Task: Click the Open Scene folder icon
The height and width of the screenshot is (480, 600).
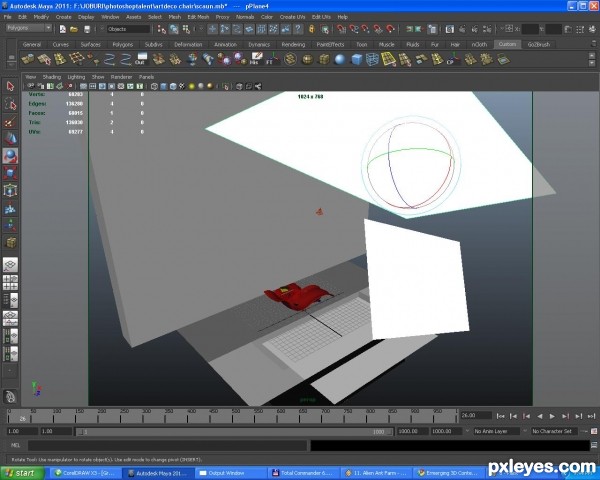Action: [74, 29]
